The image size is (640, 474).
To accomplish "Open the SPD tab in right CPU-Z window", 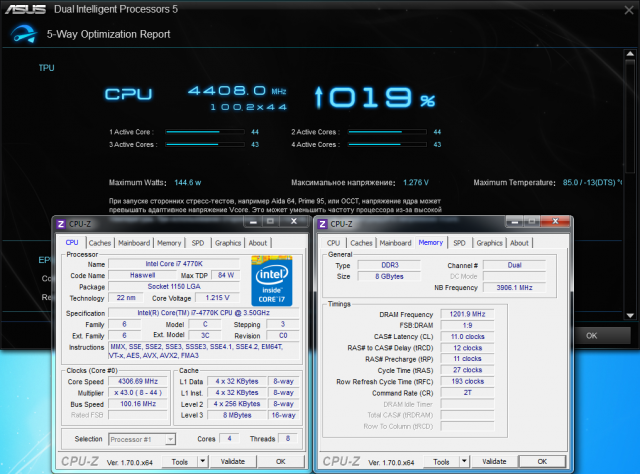I will click(x=459, y=243).
